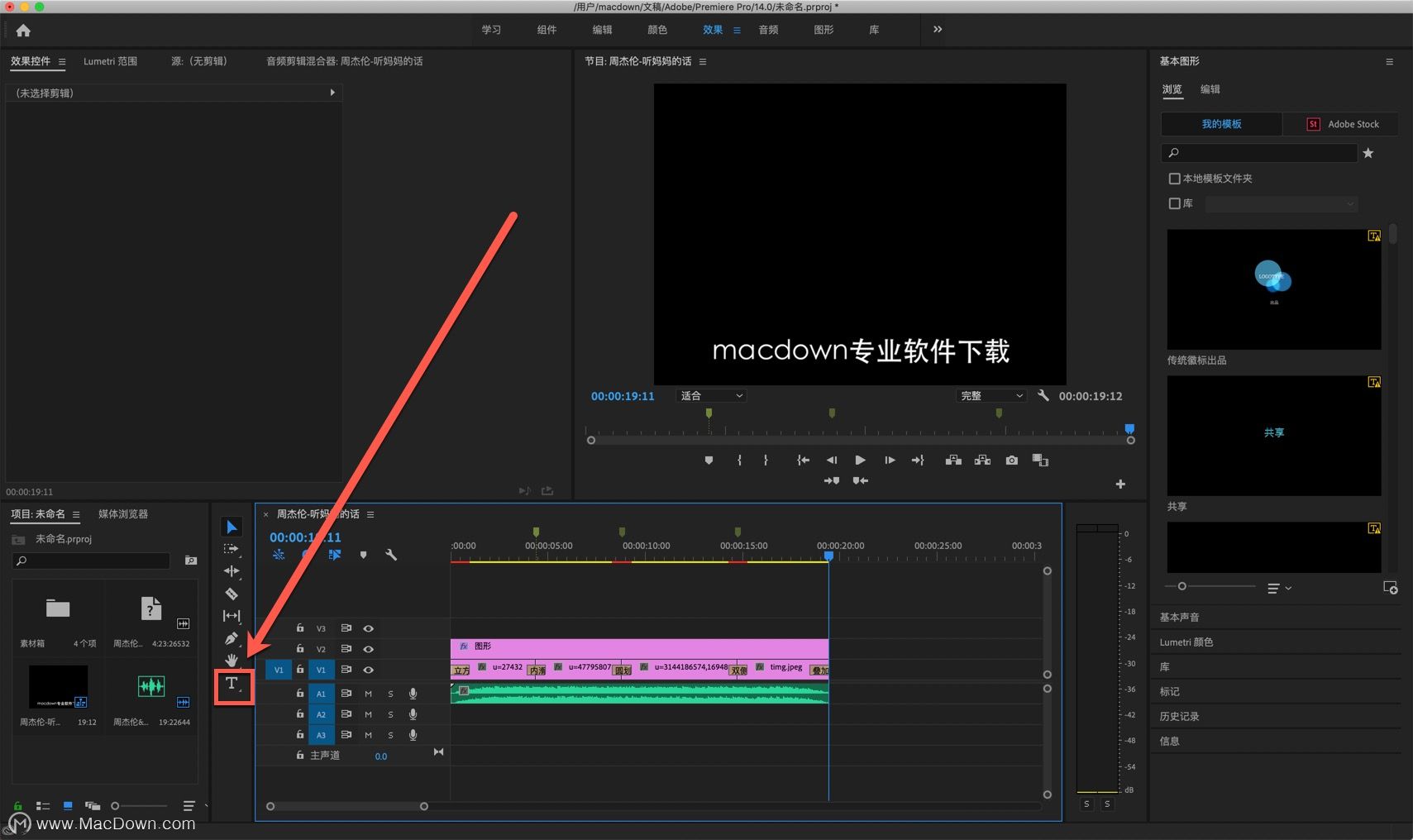Image resolution: width=1413 pixels, height=840 pixels.
Task: Switch to 编辑 tab in Essential Graphics
Action: tap(1210, 89)
